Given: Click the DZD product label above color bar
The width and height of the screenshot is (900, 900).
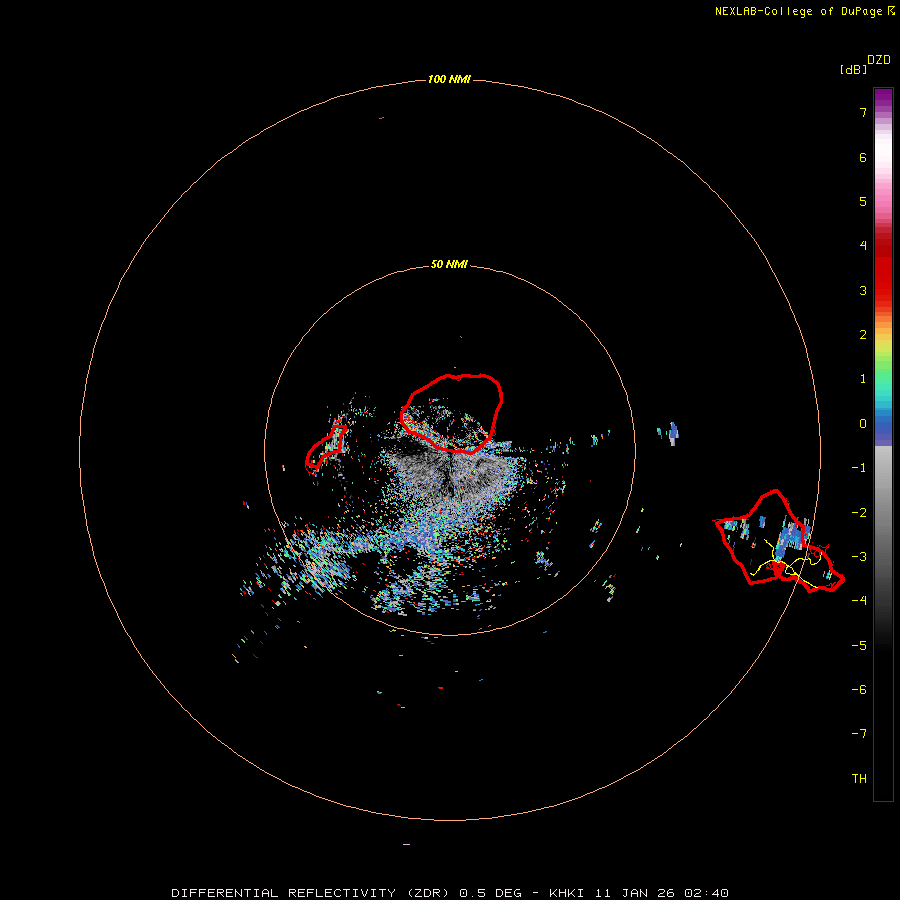Looking at the screenshot, I should pyautogui.click(x=879, y=60).
